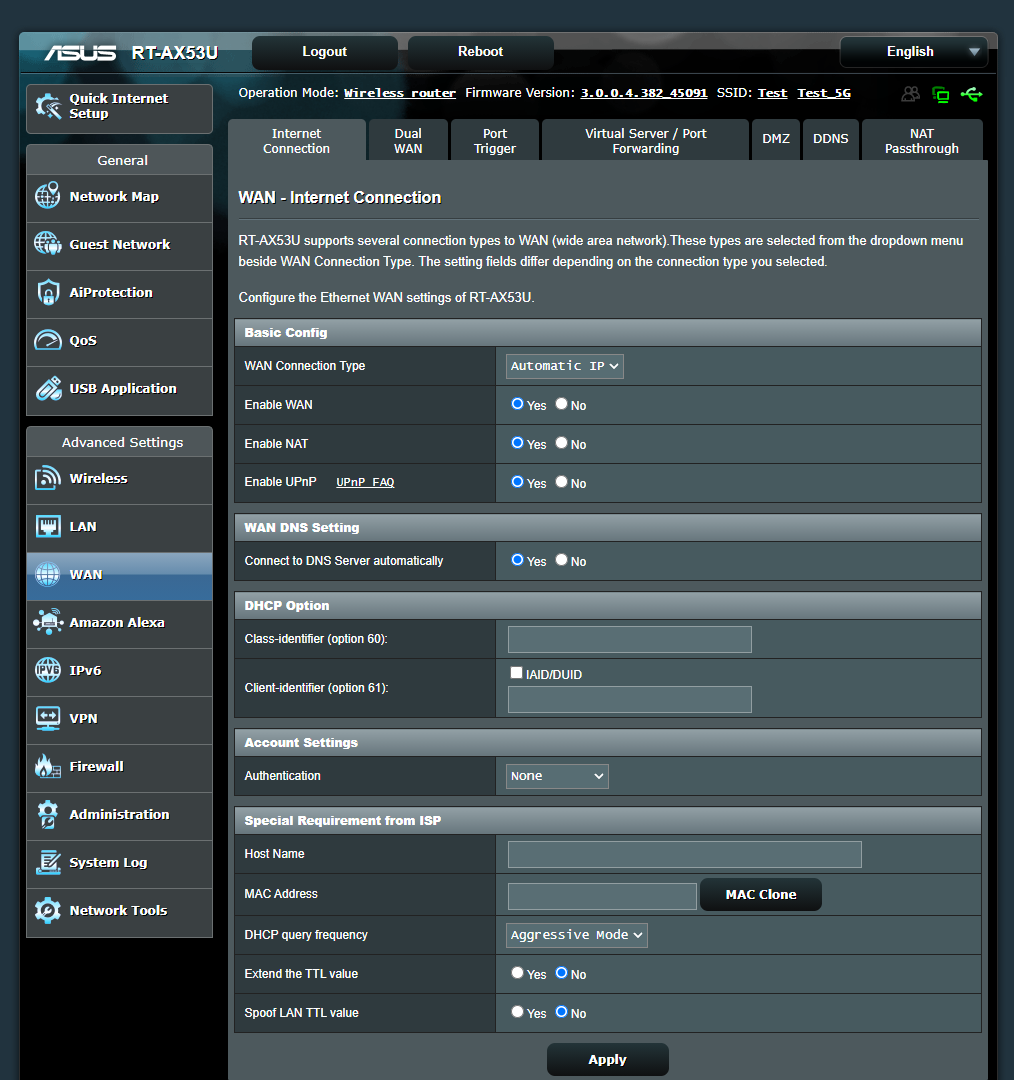Open the Wireless router operation mode link
Image resolution: width=1014 pixels, height=1080 pixels.
click(400, 93)
